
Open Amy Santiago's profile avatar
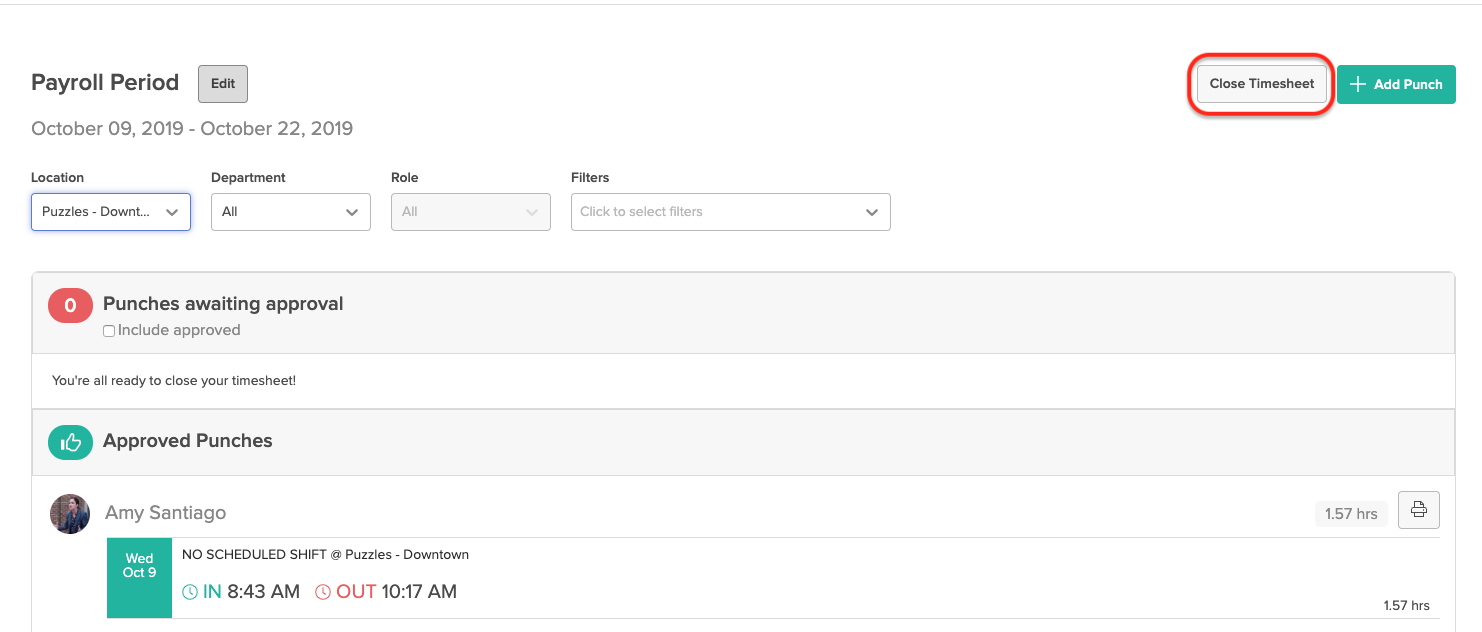[x=69, y=513]
